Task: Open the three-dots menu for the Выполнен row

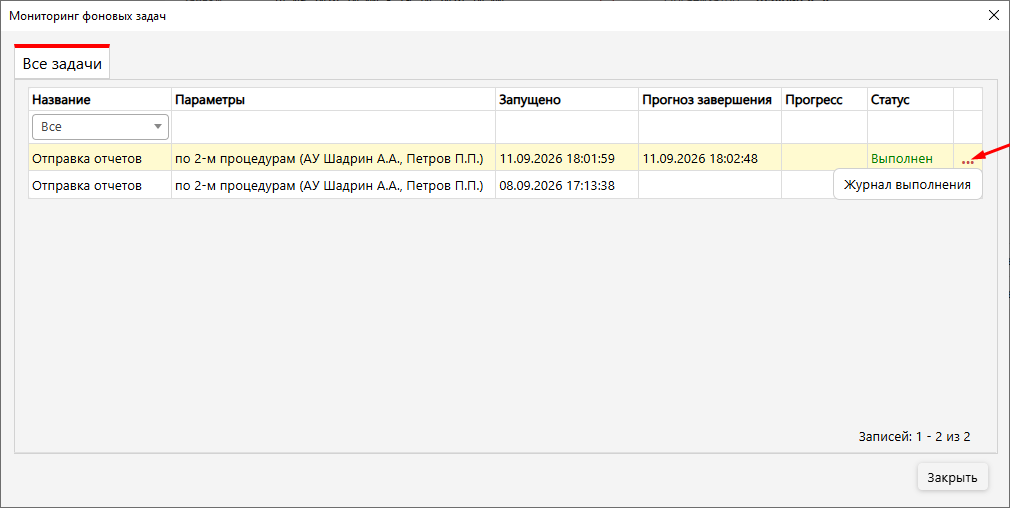Action: point(967,162)
